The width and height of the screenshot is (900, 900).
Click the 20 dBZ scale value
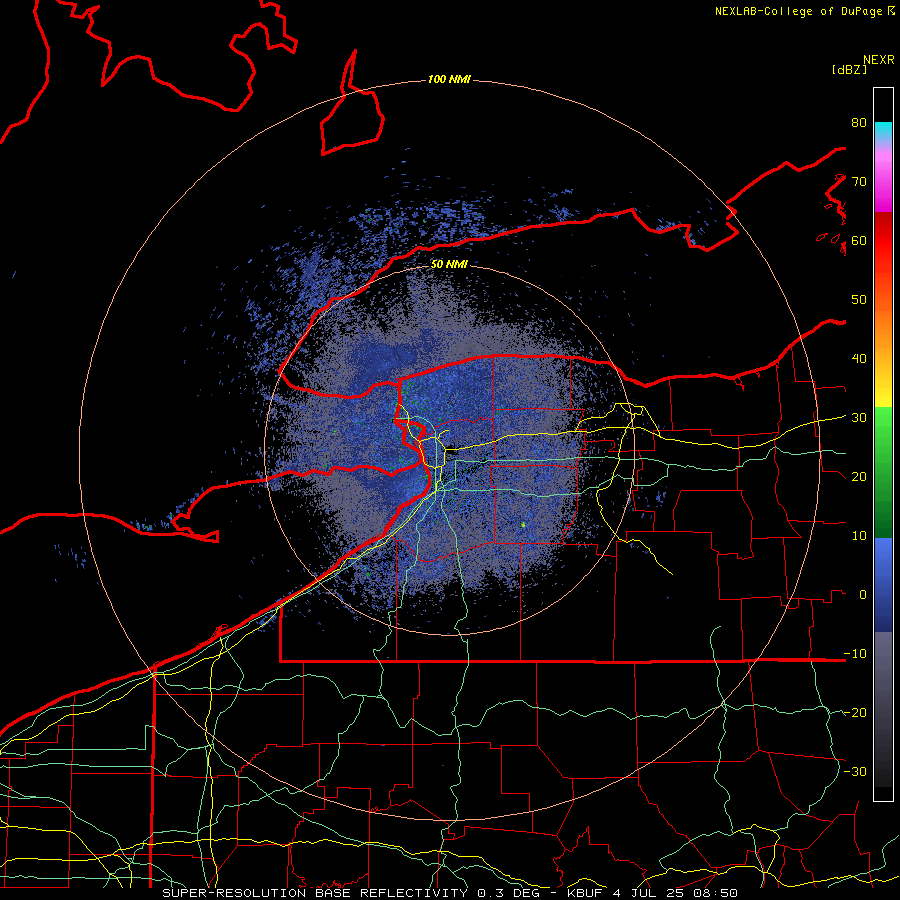click(x=859, y=476)
